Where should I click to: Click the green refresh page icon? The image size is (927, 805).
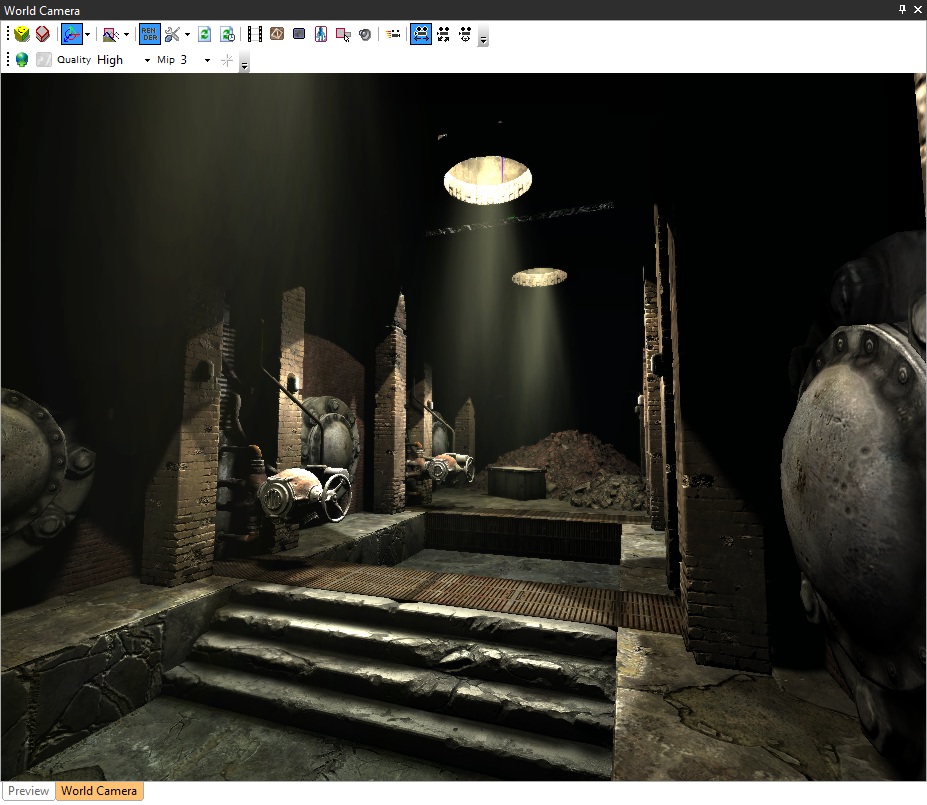pos(205,34)
